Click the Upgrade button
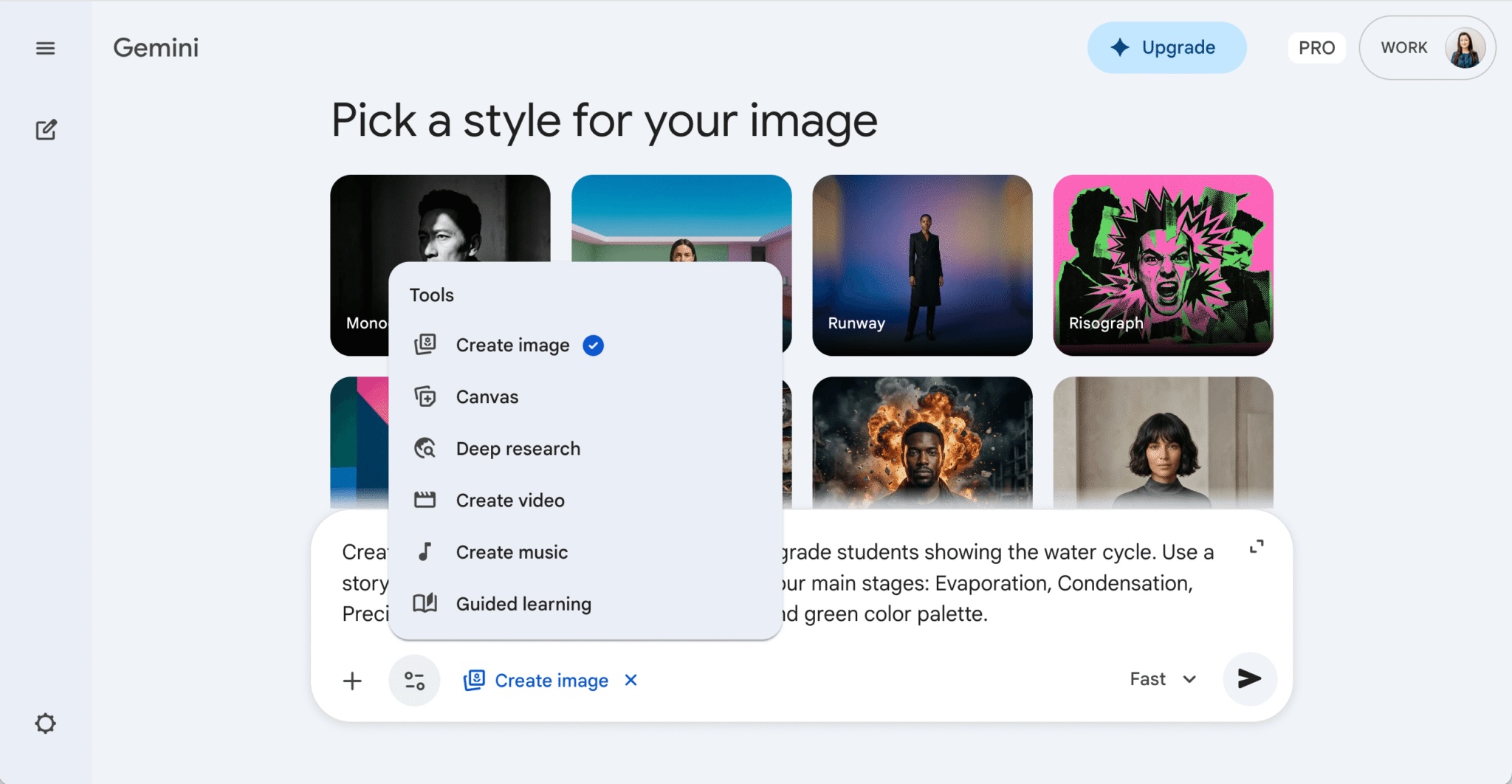The width and height of the screenshot is (1512, 784). [x=1166, y=48]
